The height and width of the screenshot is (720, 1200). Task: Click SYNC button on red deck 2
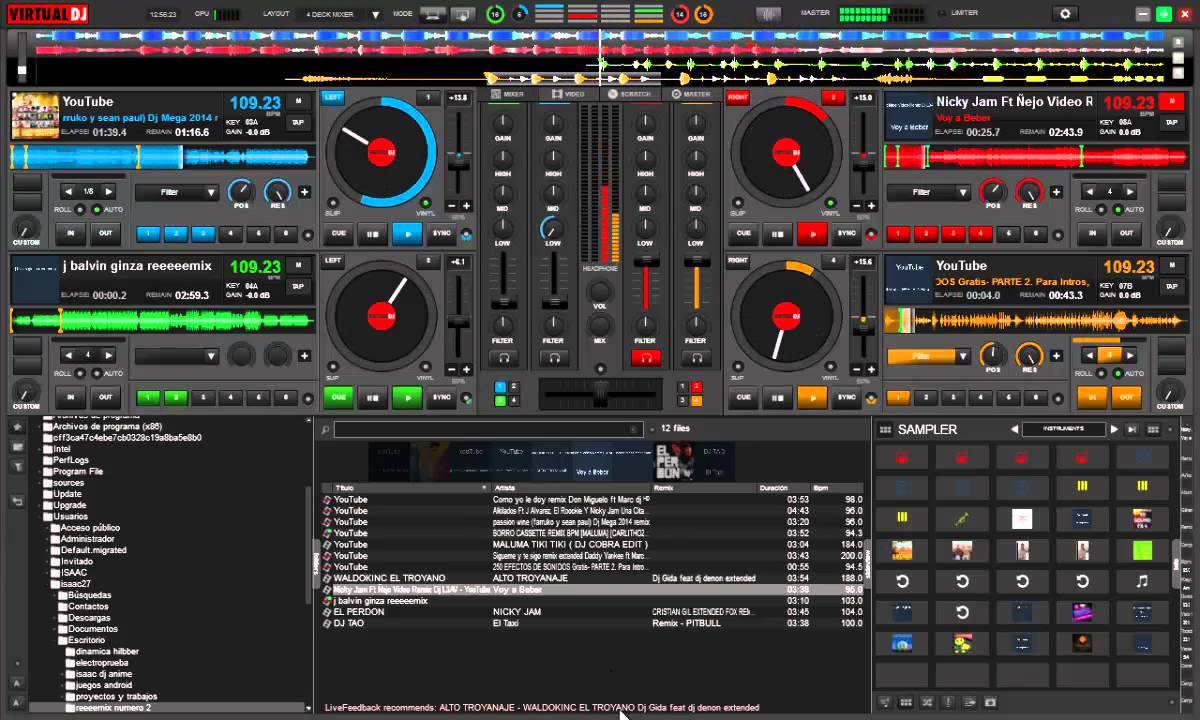[x=847, y=233]
